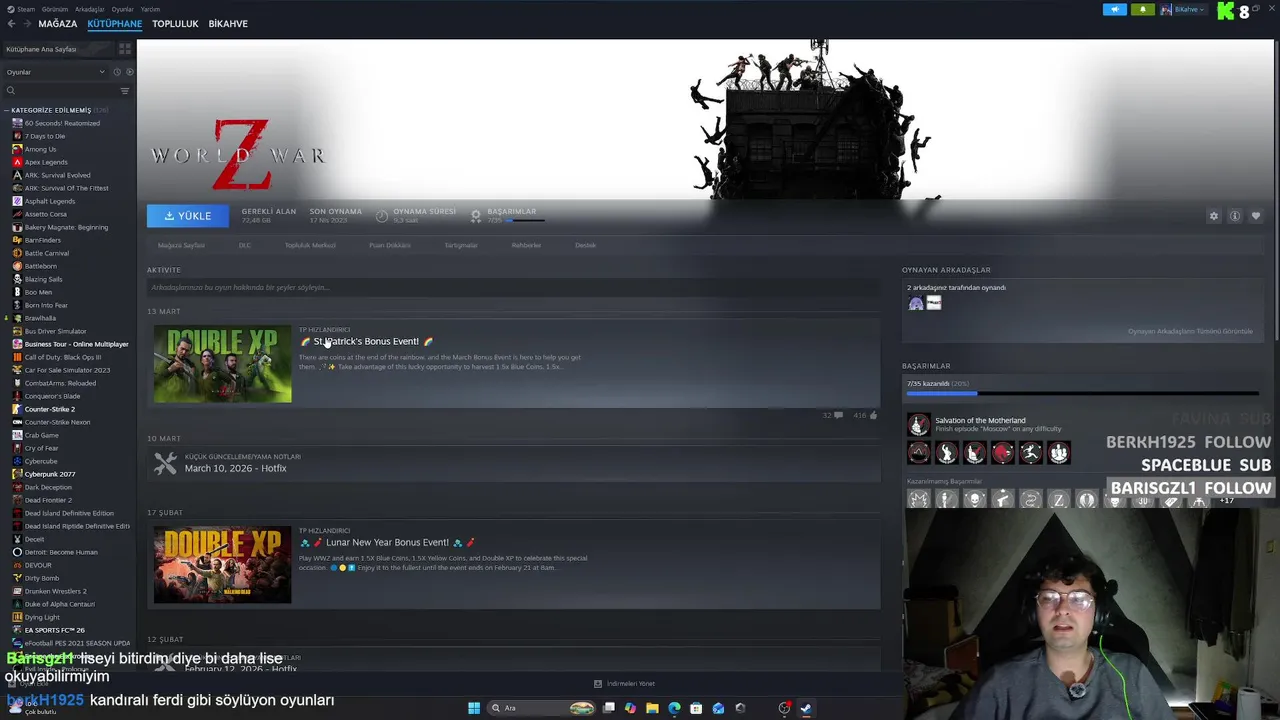Open the Oyunlar category dropdown
1280x720 pixels.
[55, 72]
